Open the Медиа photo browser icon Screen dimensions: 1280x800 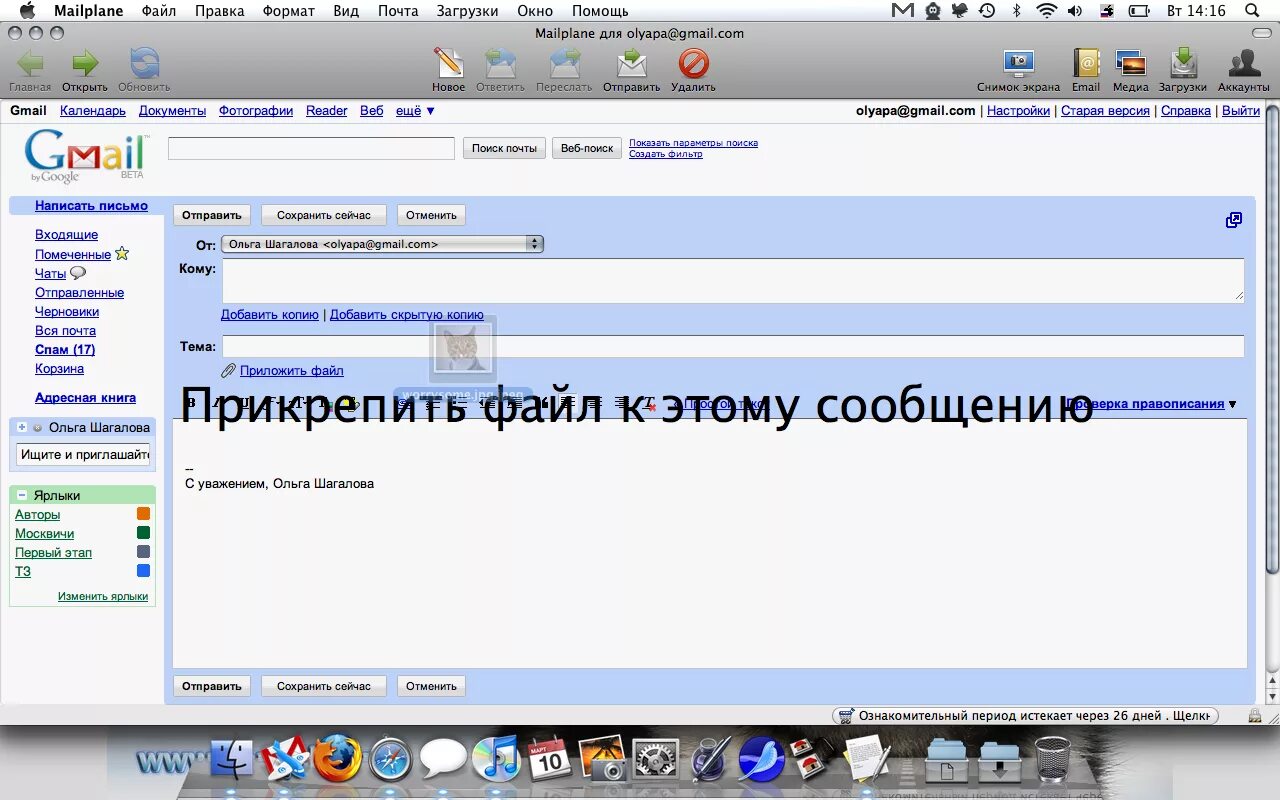point(1131,64)
